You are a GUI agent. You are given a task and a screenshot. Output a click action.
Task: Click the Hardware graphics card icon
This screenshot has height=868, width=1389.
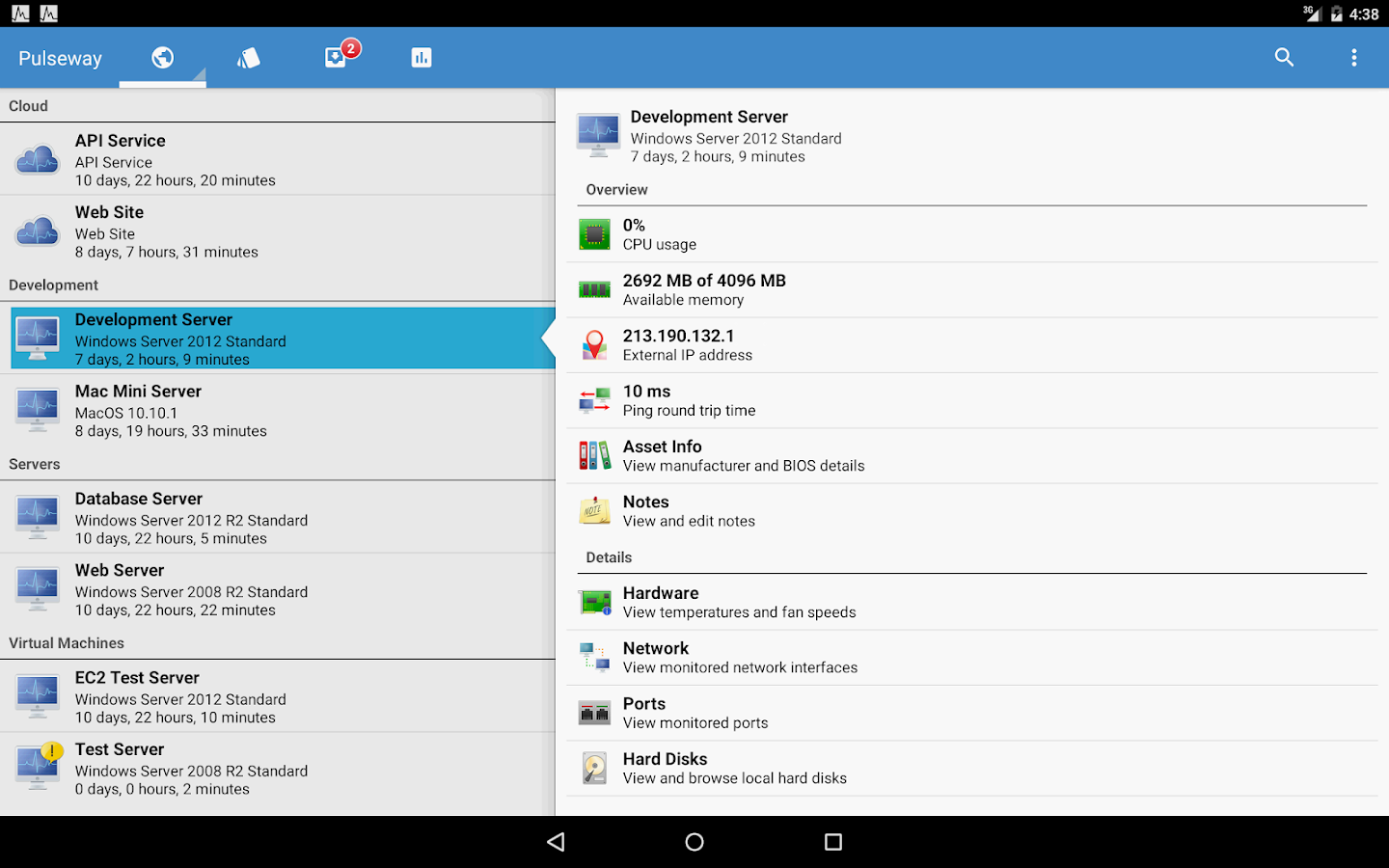coord(595,602)
